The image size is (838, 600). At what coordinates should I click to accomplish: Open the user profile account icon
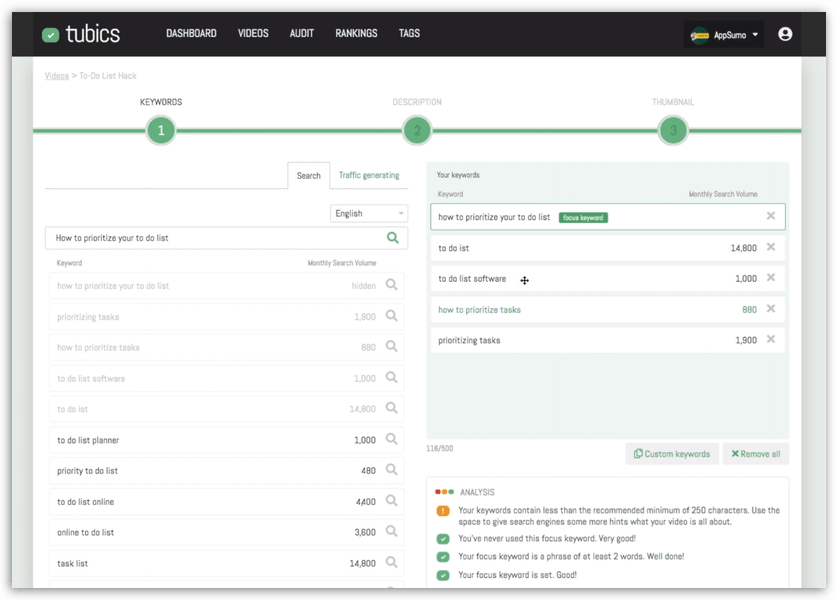point(785,34)
